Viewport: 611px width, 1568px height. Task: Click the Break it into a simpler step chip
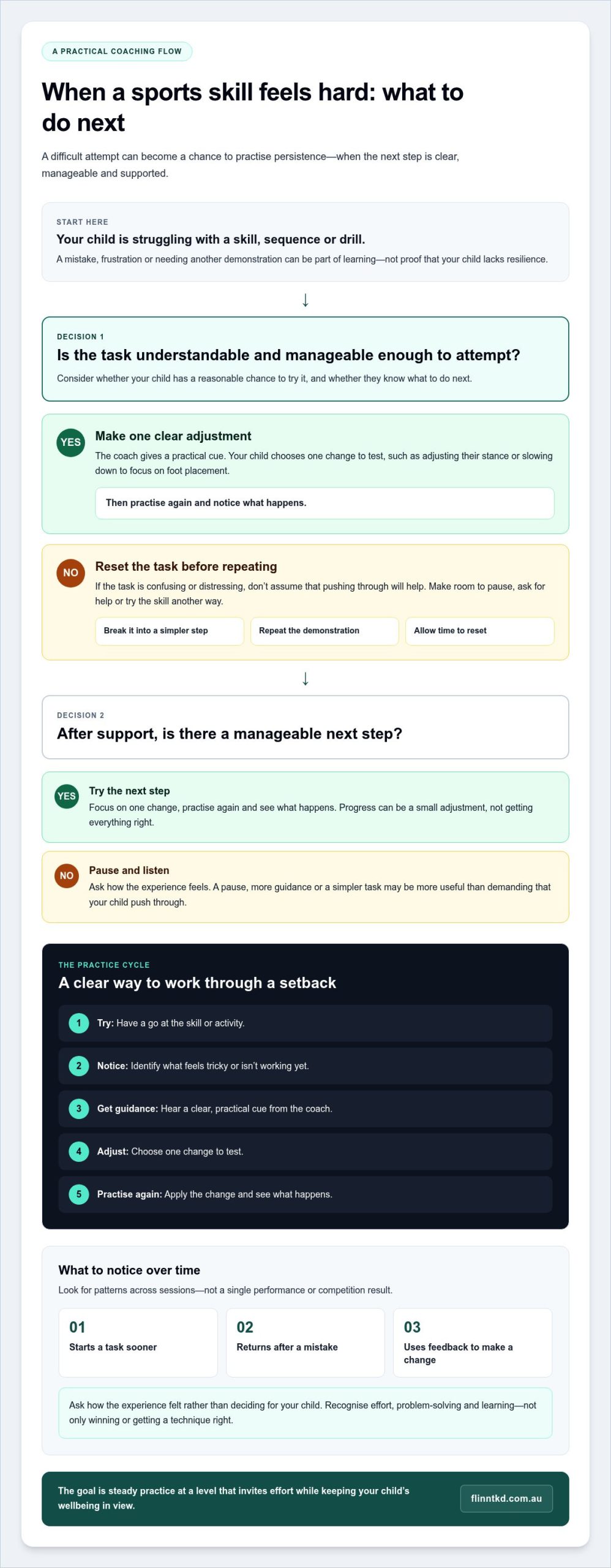(x=170, y=631)
